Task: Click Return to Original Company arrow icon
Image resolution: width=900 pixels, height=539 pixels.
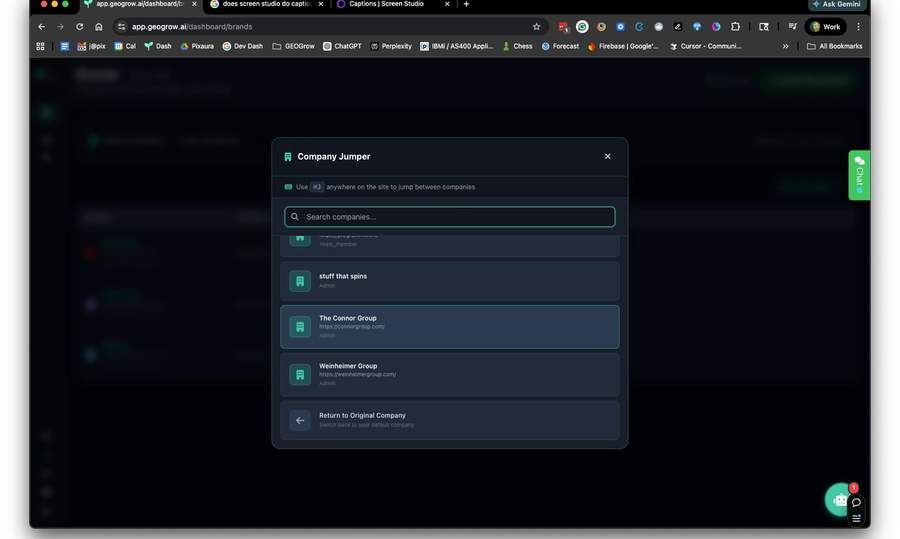Action: point(300,420)
